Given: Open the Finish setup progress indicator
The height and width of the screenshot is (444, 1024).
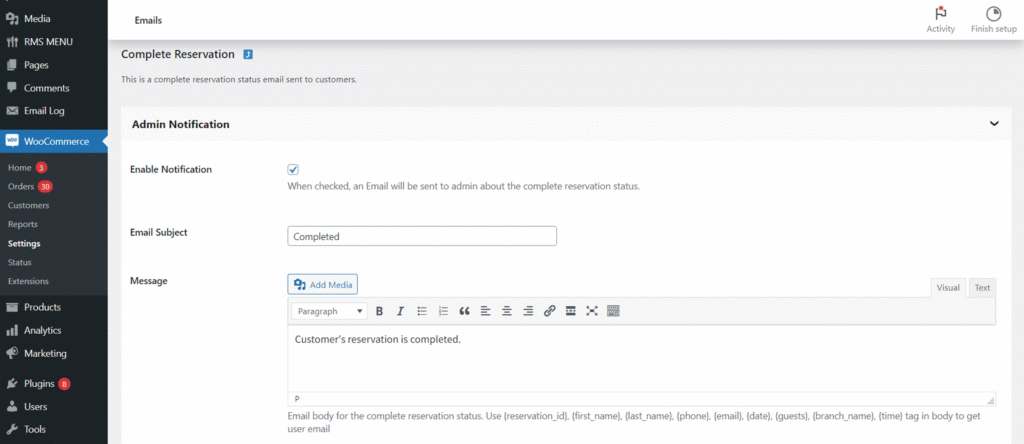Looking at the screenshot, I should point(993,20).
